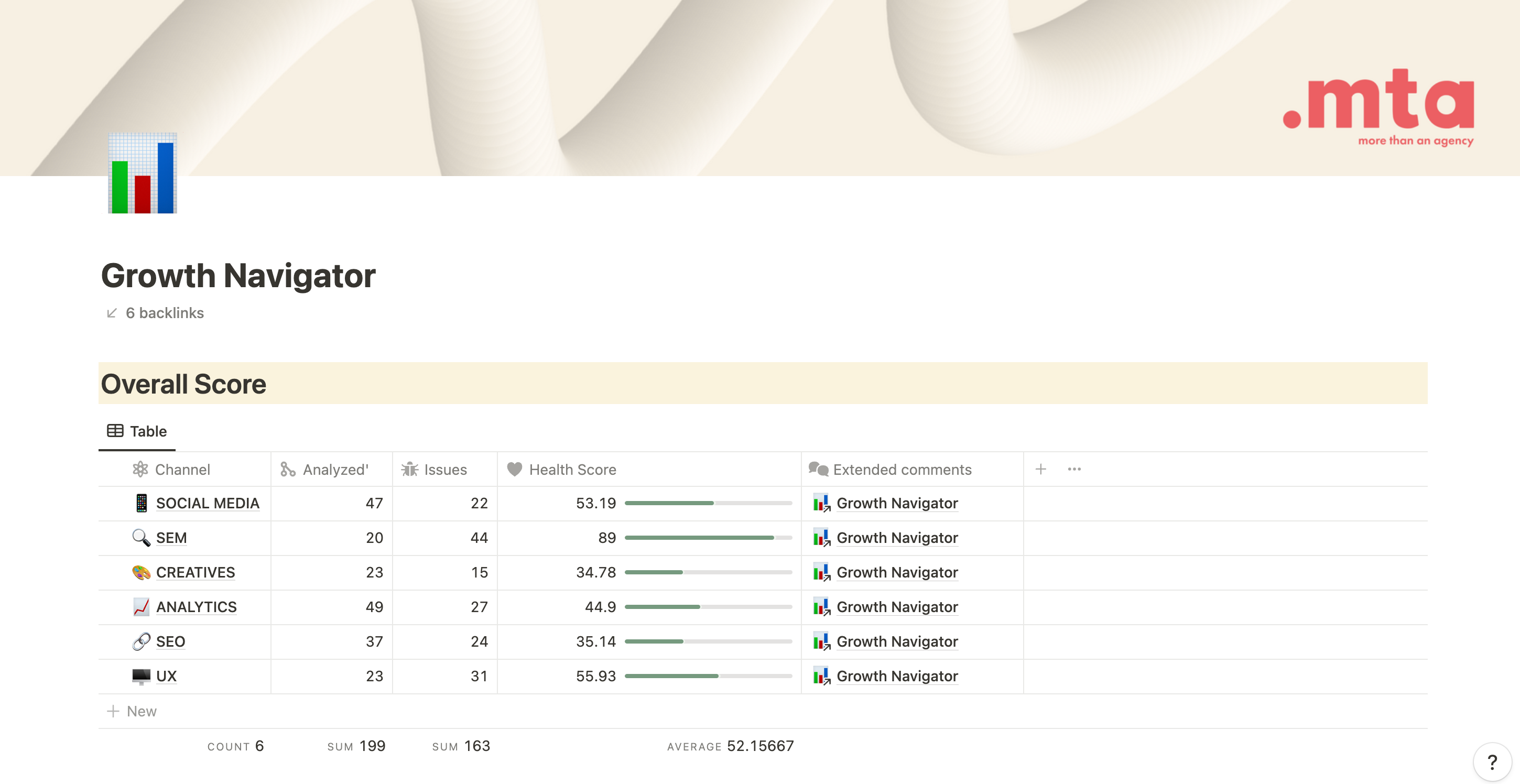
Task: Click the bar chart page icon
Action: (142, 173)
